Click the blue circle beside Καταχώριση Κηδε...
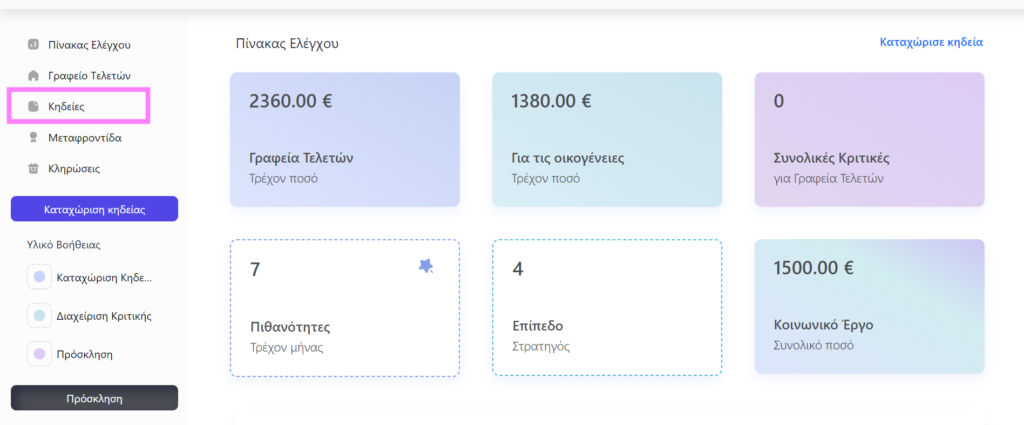This screenshot has height=425, width=1024. pyautogui.click(x=39, y=277)
